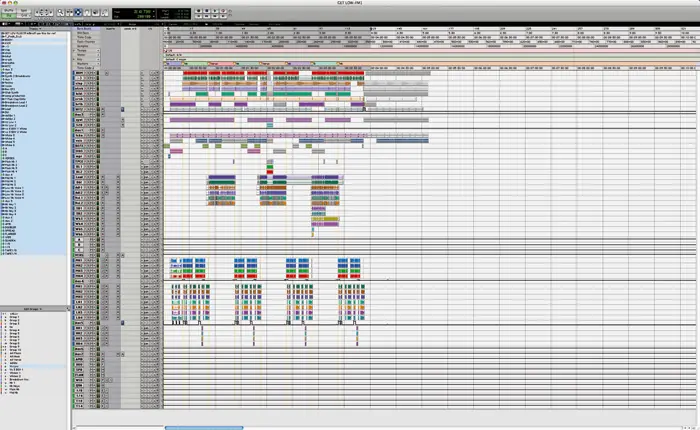The image size is (700, 430).
Task: Click the horizontal zoom in button
Action: (51, 12)
